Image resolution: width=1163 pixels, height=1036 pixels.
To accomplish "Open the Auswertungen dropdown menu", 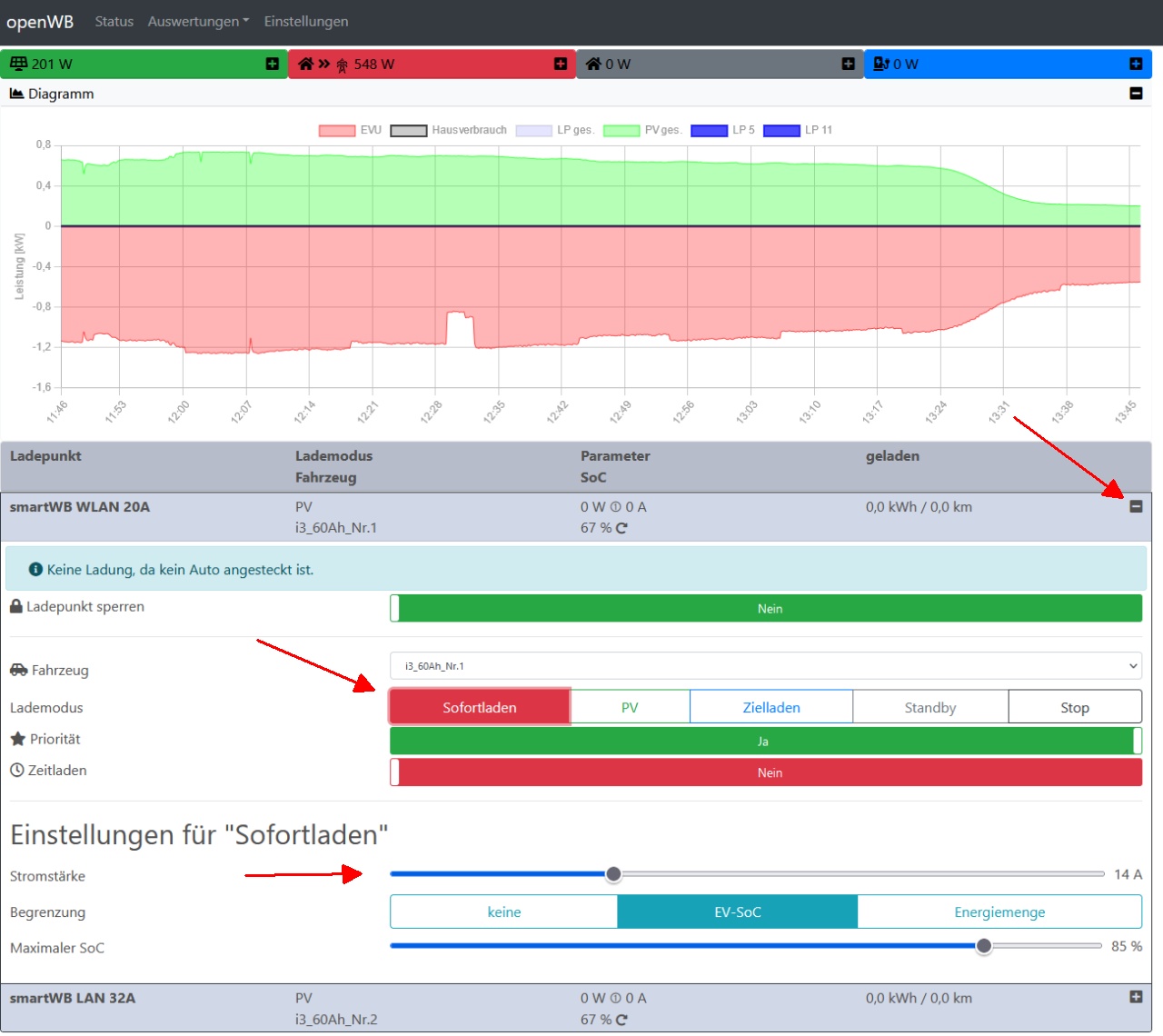I will (x=198, y=22).
